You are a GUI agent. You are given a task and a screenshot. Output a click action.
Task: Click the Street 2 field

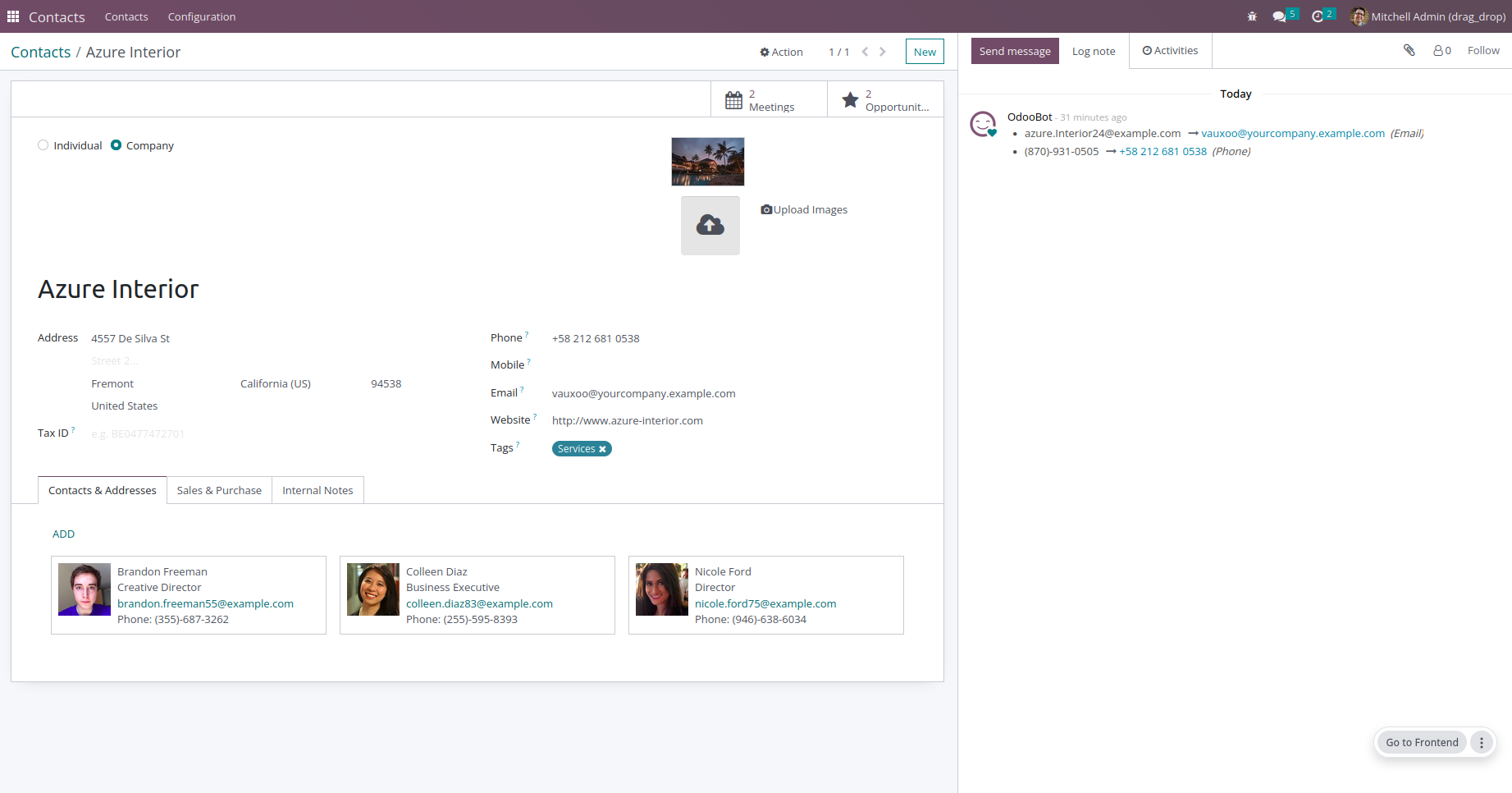pos(246,360)
